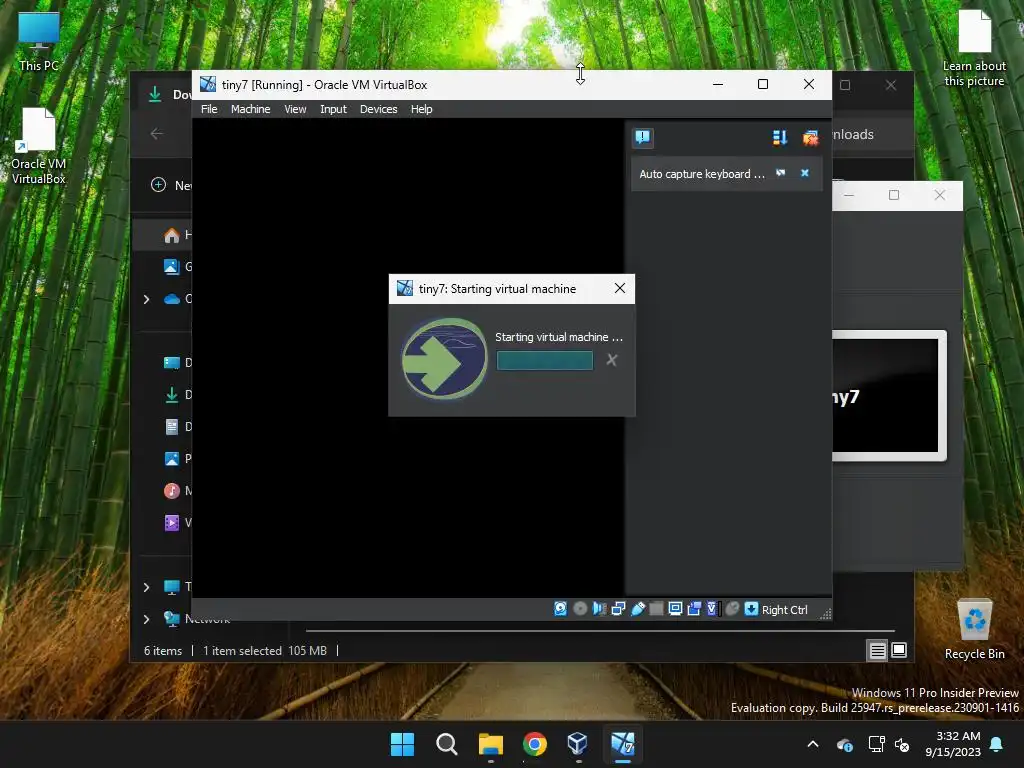Click the optical disc indicator in VM status bar
Viewport: 1024px width, 768px height.
pyautogui.click(x=580, y=609)
